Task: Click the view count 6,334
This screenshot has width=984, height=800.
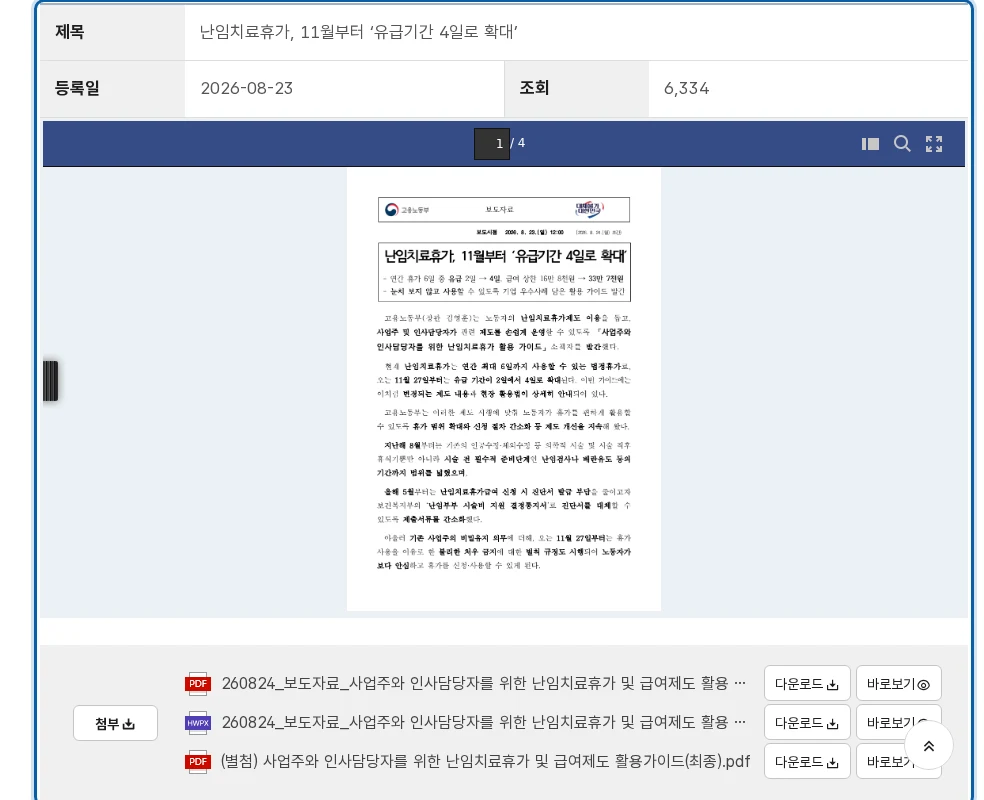Action: (687, 88)
